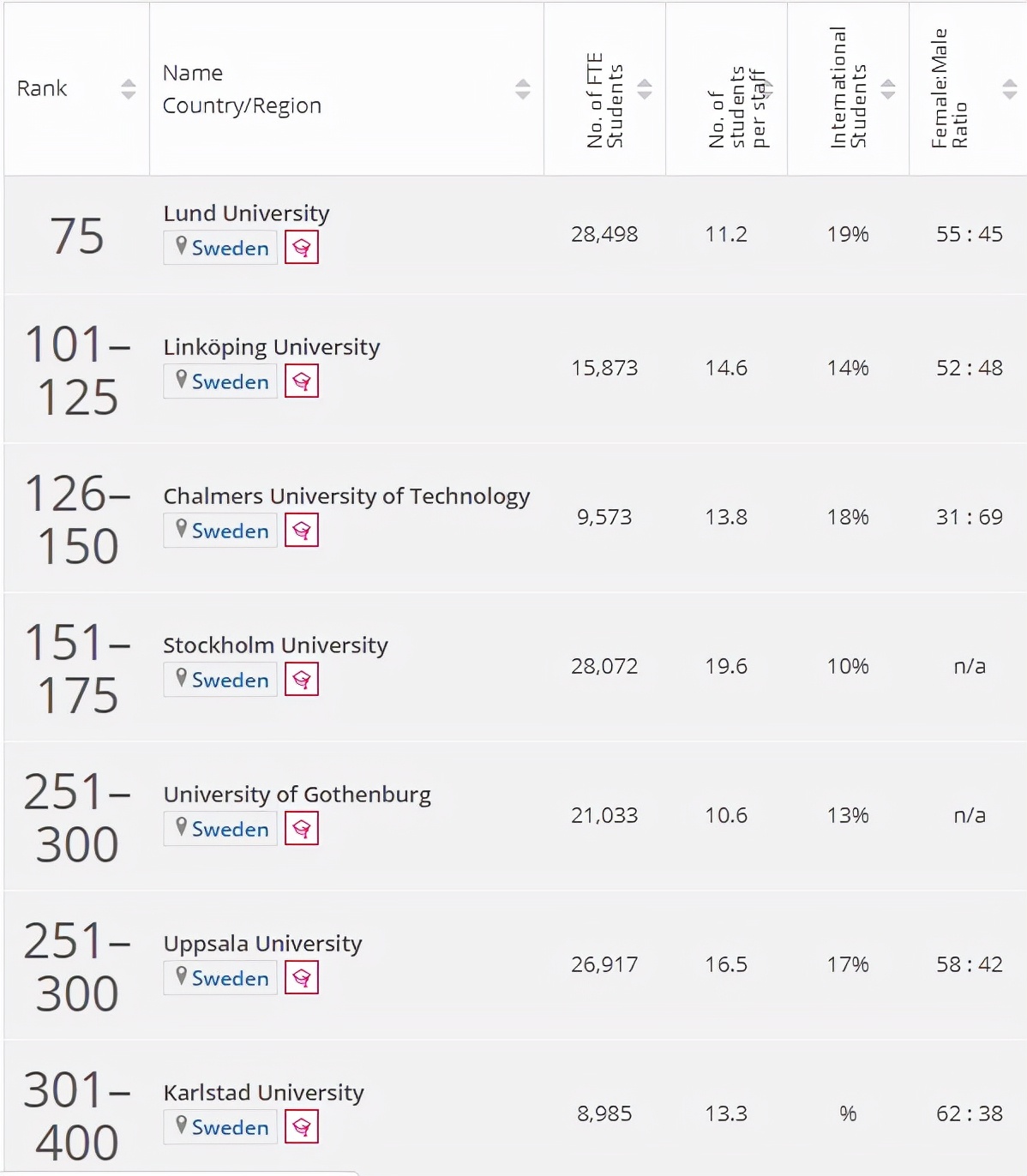Sort by International Students column
The image size is (1027, 1176).
(x=888, y=88)
